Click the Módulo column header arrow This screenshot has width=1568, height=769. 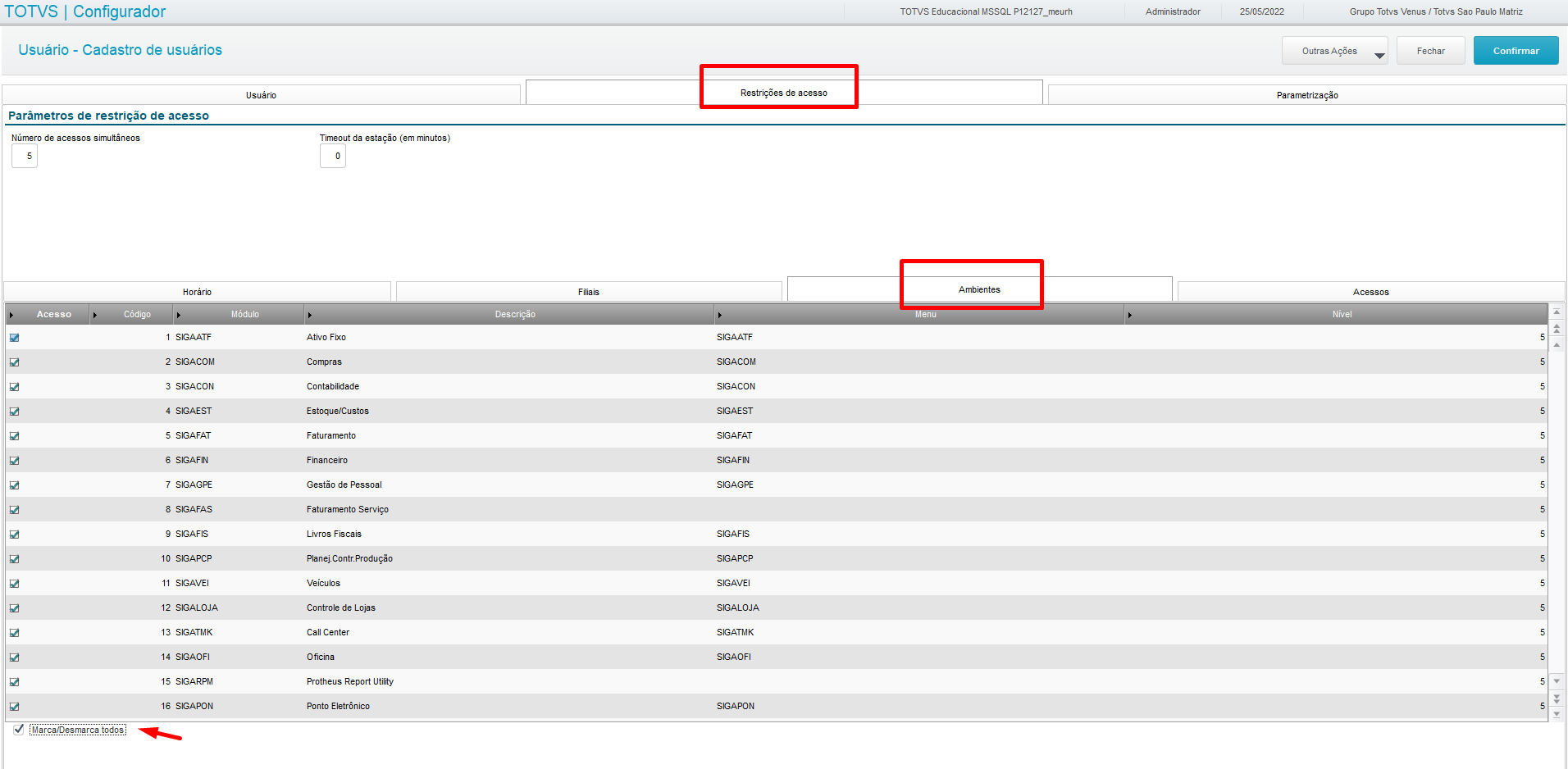tap(179, 315)
